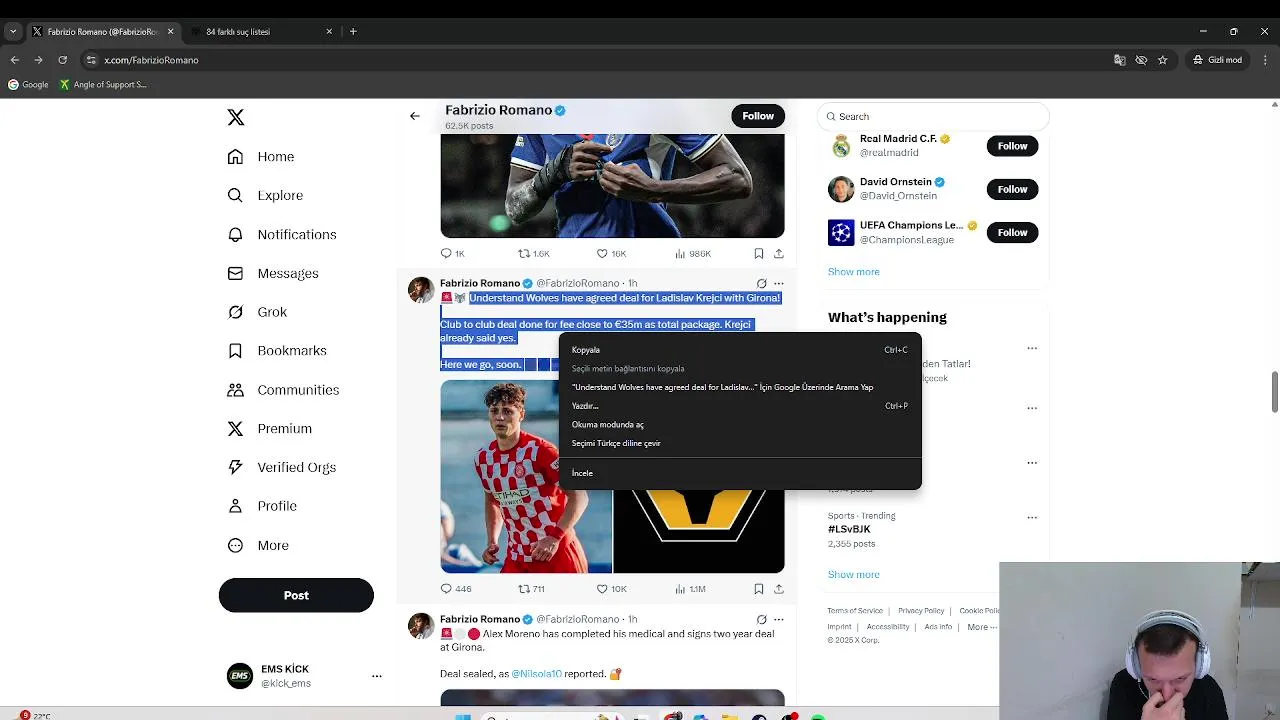Image resolution: width=1280 pixels, height=720 pixels.
Task: Follow Real Madrid C.F.
Action: 1012,146
